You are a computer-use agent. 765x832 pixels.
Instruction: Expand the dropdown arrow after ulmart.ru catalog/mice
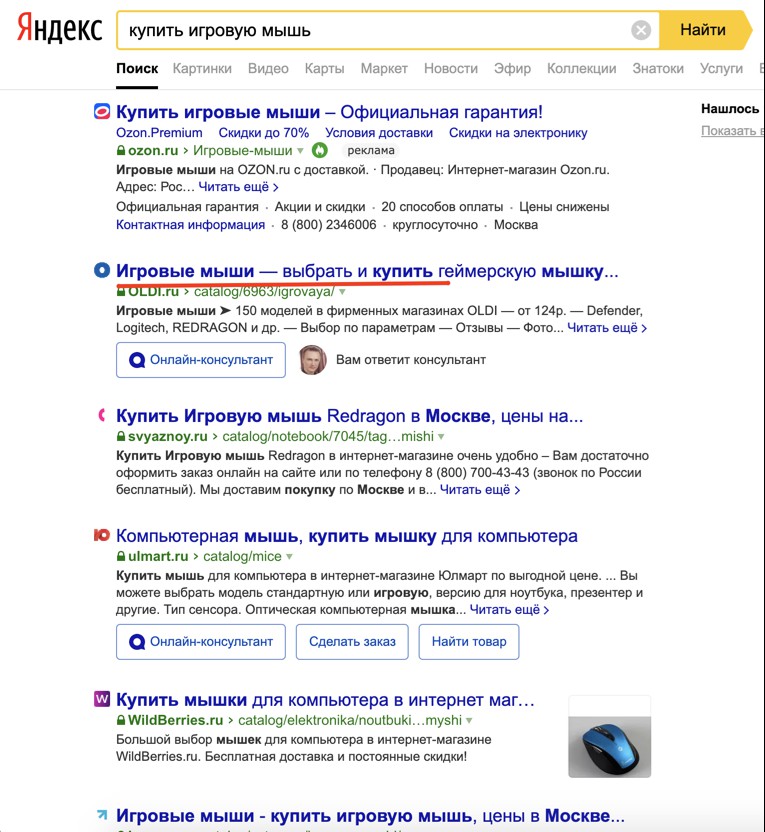coord(289,557)
